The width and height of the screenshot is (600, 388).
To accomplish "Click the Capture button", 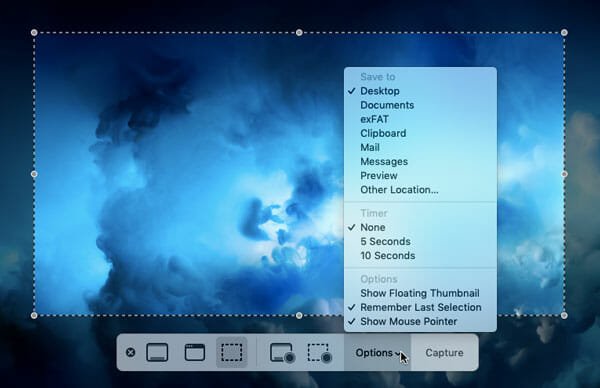I will (444, 352).
